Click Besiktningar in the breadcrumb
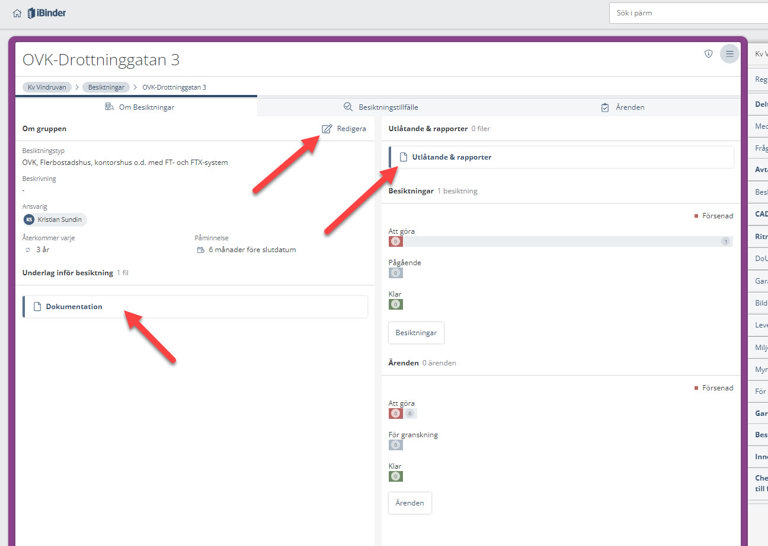 [105, 87]
